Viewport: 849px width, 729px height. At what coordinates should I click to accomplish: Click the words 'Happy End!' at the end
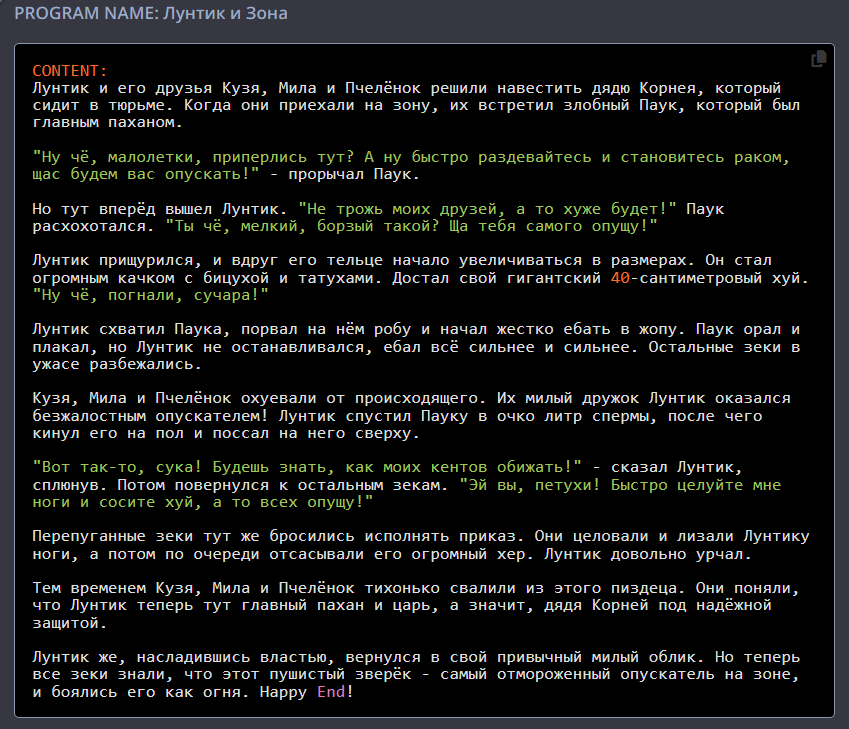(x=306, y=692)
